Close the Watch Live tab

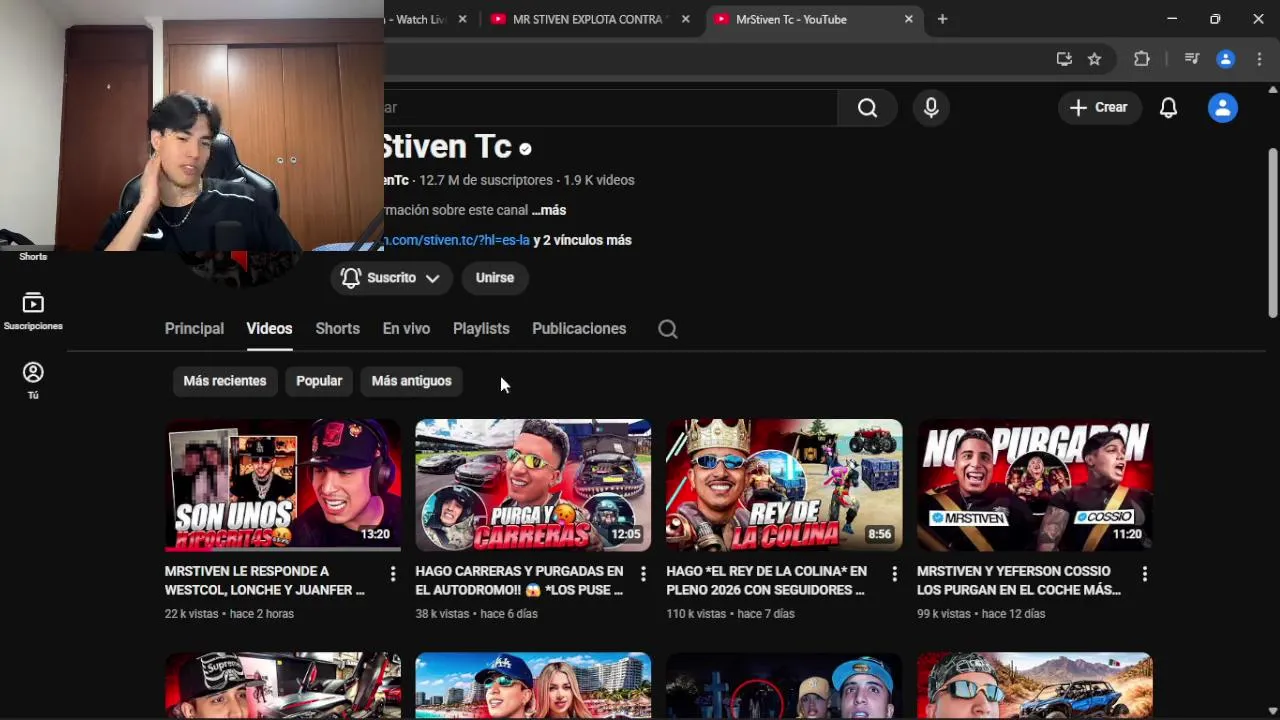click(x=462, y=19)
